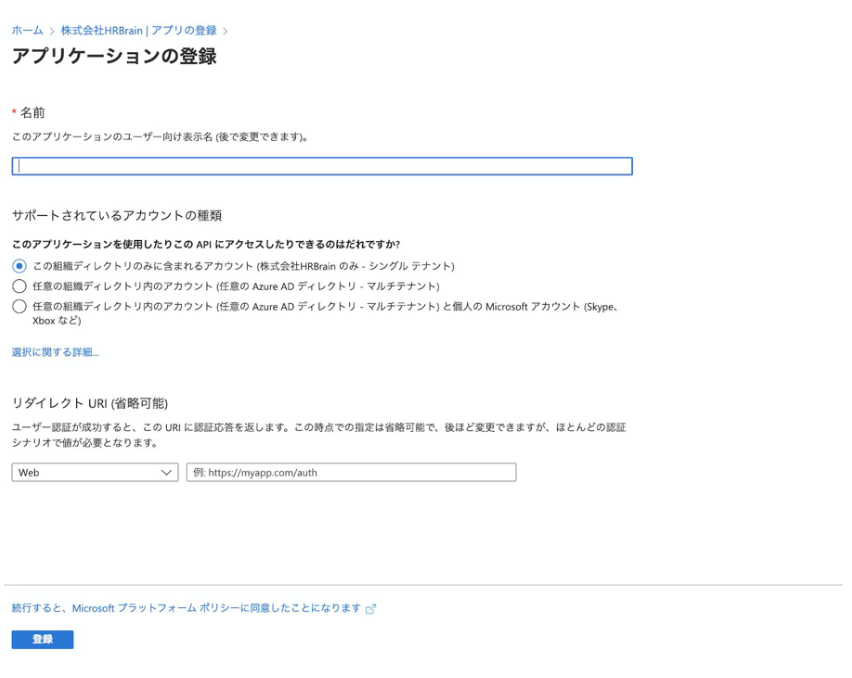Image resolution: width=852 pixels, height=678 pixels.
Task: Click the external link icon after policy text
Action: tap(371, 609)
